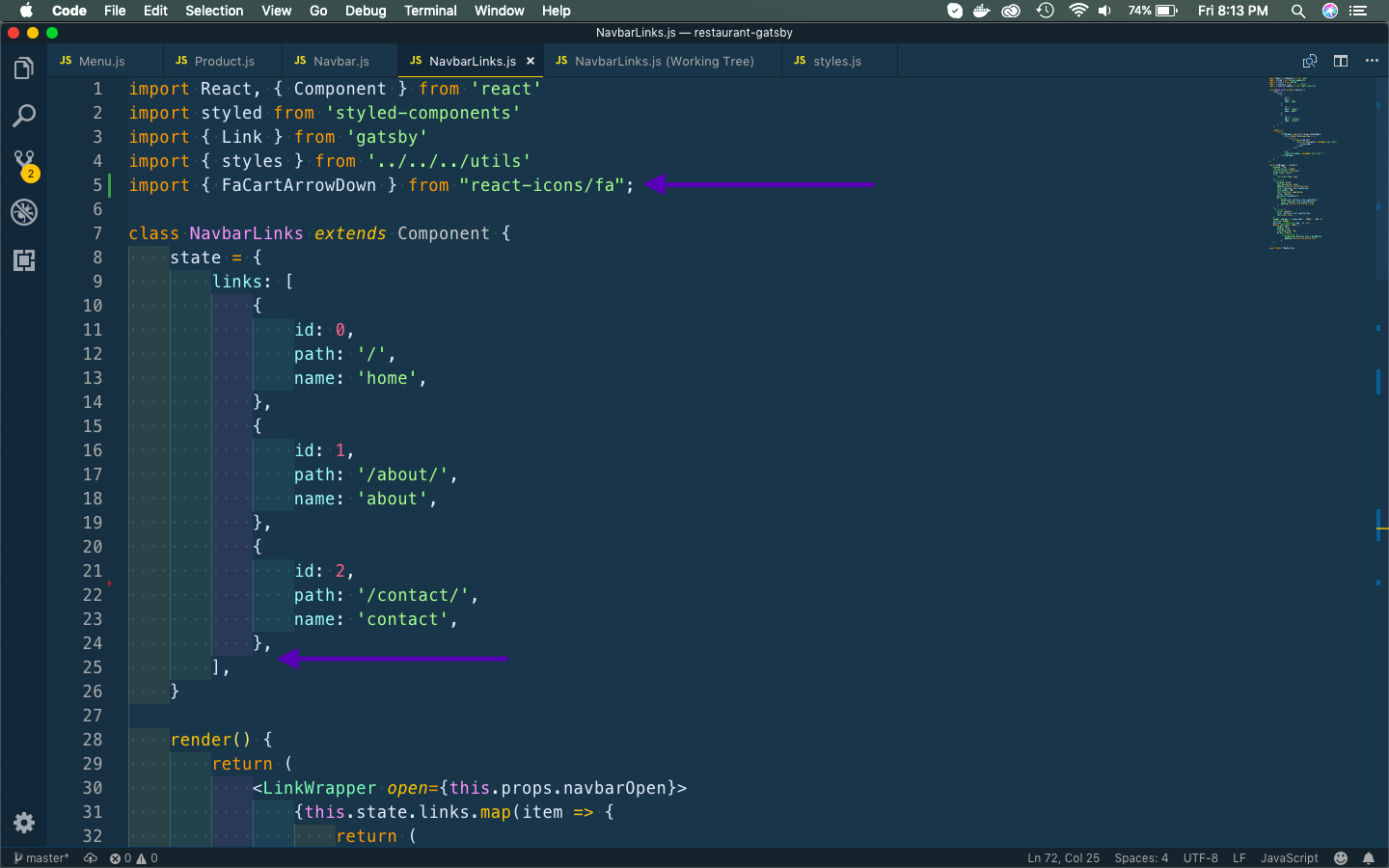Open Notification Center list icon
The width and height of the screenshot is (1389, 868).
pyautogui.click(x=1359, y=11)
